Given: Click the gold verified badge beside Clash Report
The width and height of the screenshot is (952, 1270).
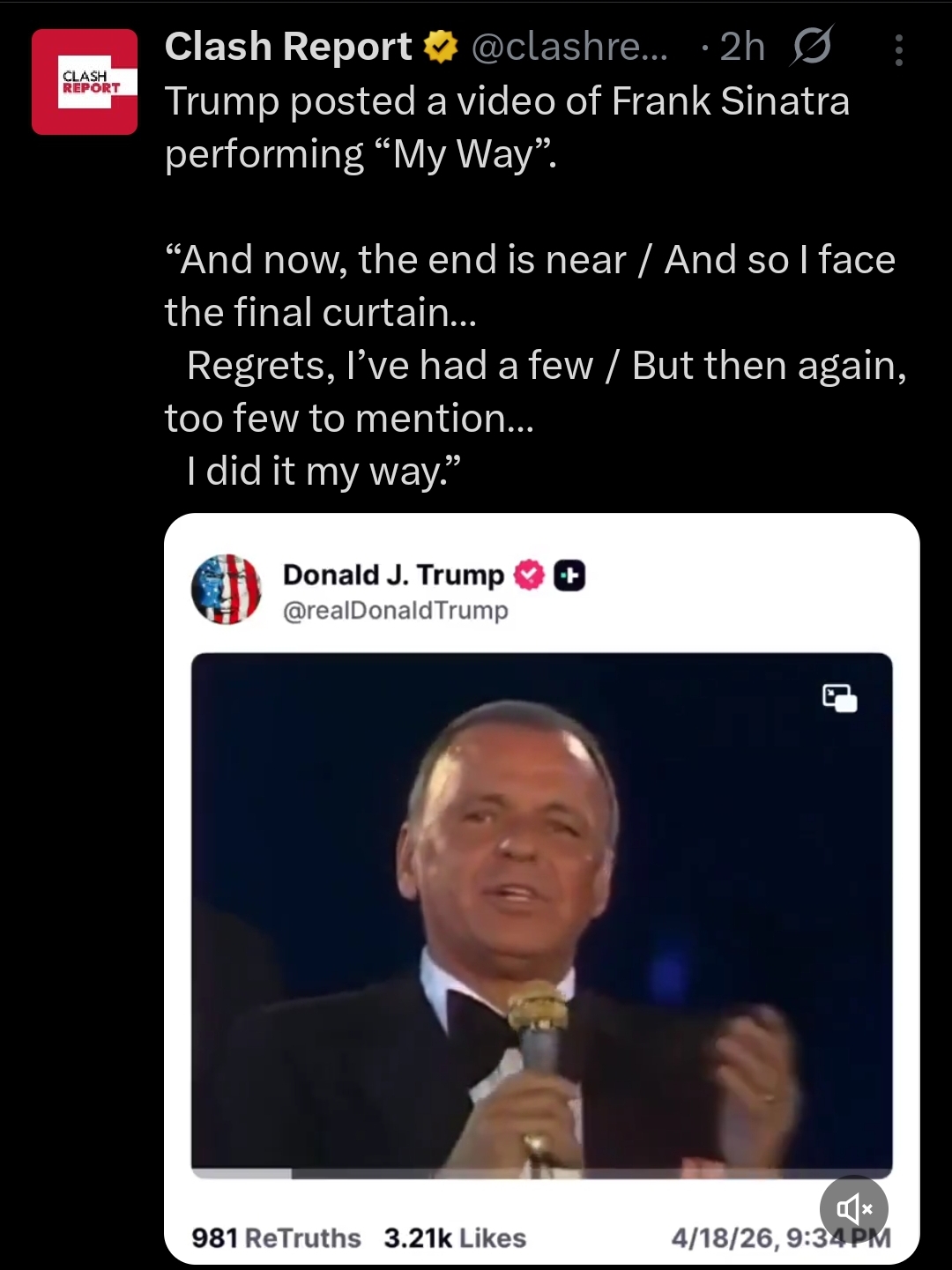Looking at the screenshot, I should pos(442,48).
